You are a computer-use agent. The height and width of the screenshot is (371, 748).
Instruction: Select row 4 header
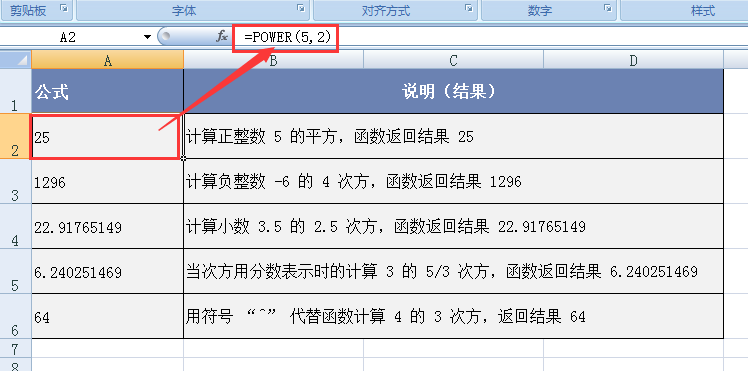click(x=15, y=226)
